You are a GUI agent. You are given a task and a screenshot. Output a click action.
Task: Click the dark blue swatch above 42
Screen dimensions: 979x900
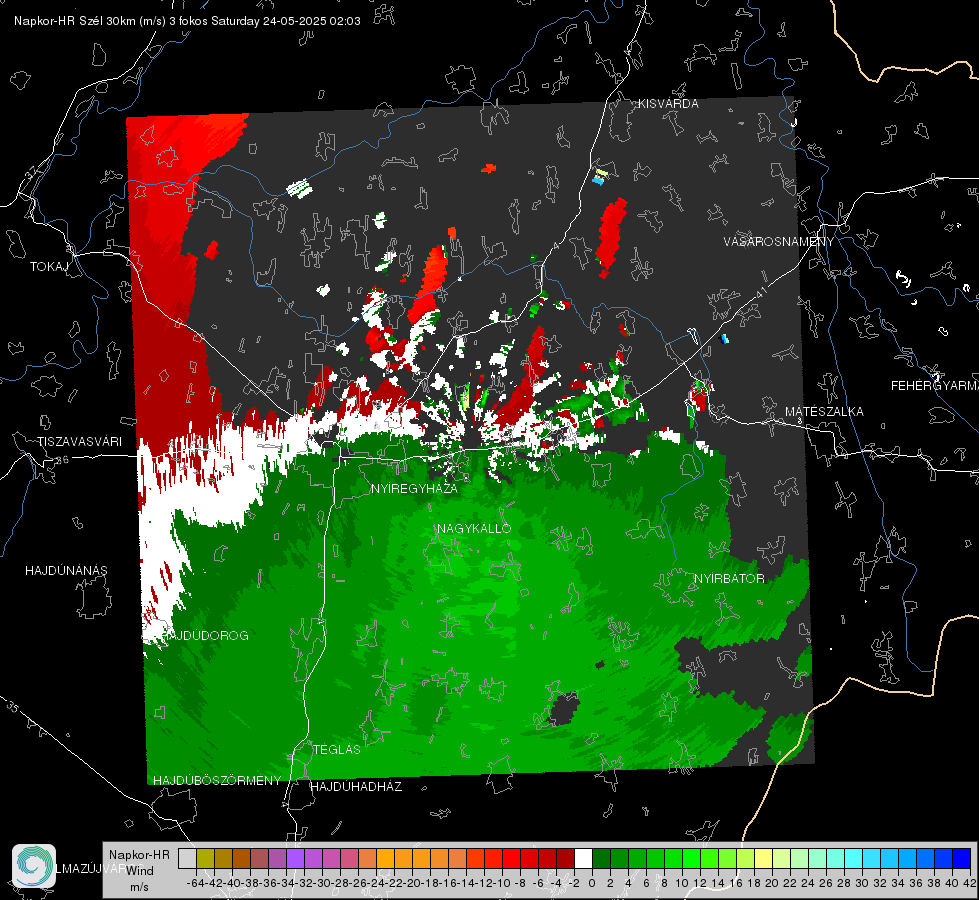962,858
